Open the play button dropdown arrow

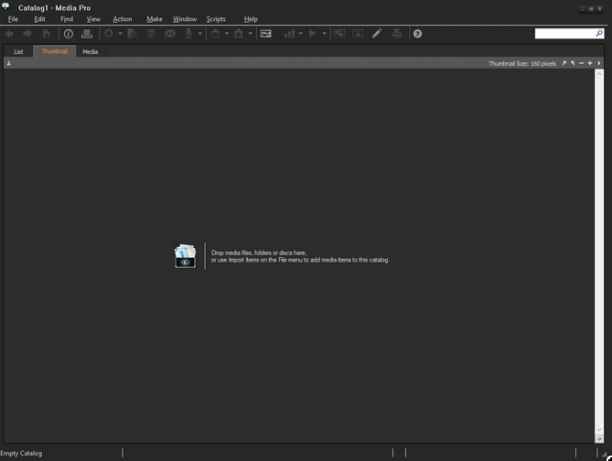coord(324,34)
